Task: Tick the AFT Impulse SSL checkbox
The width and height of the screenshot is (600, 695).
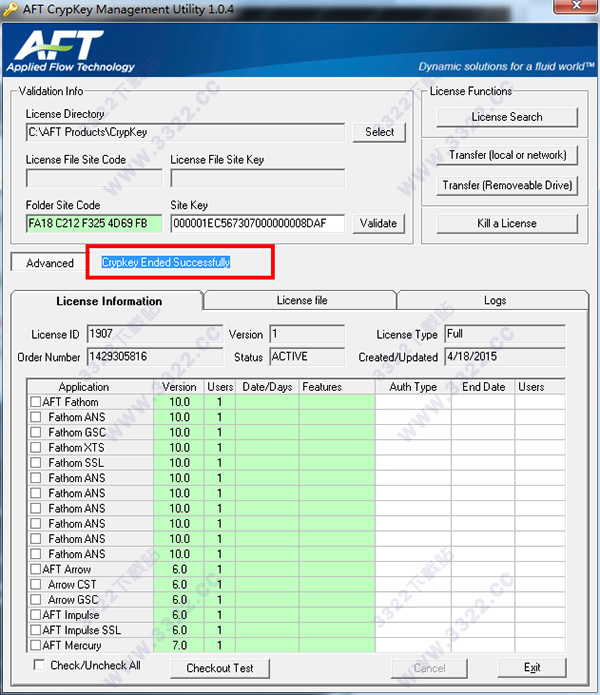Action: (x=35, y=630)
